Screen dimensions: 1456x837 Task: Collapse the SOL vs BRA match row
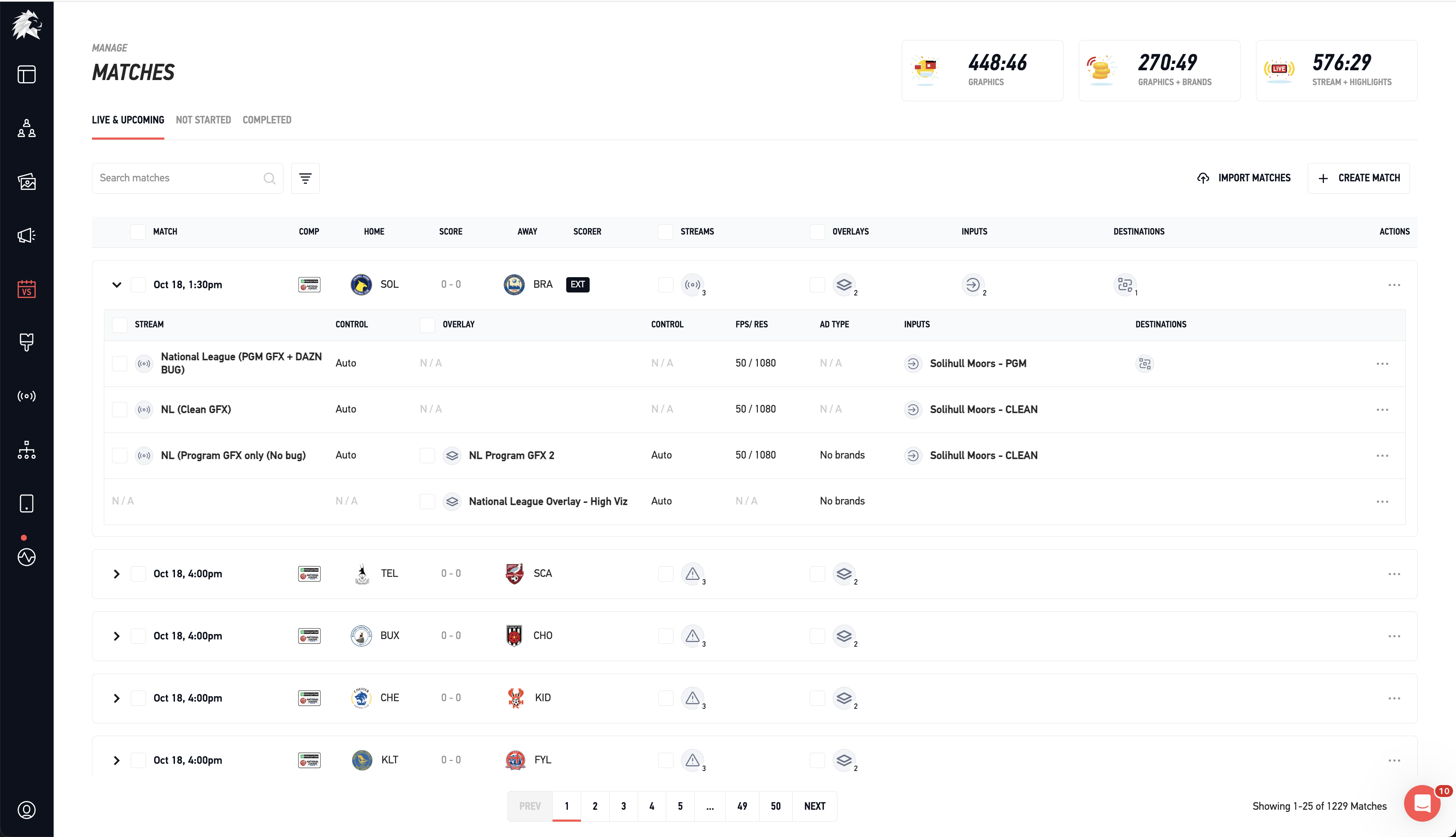117,285
